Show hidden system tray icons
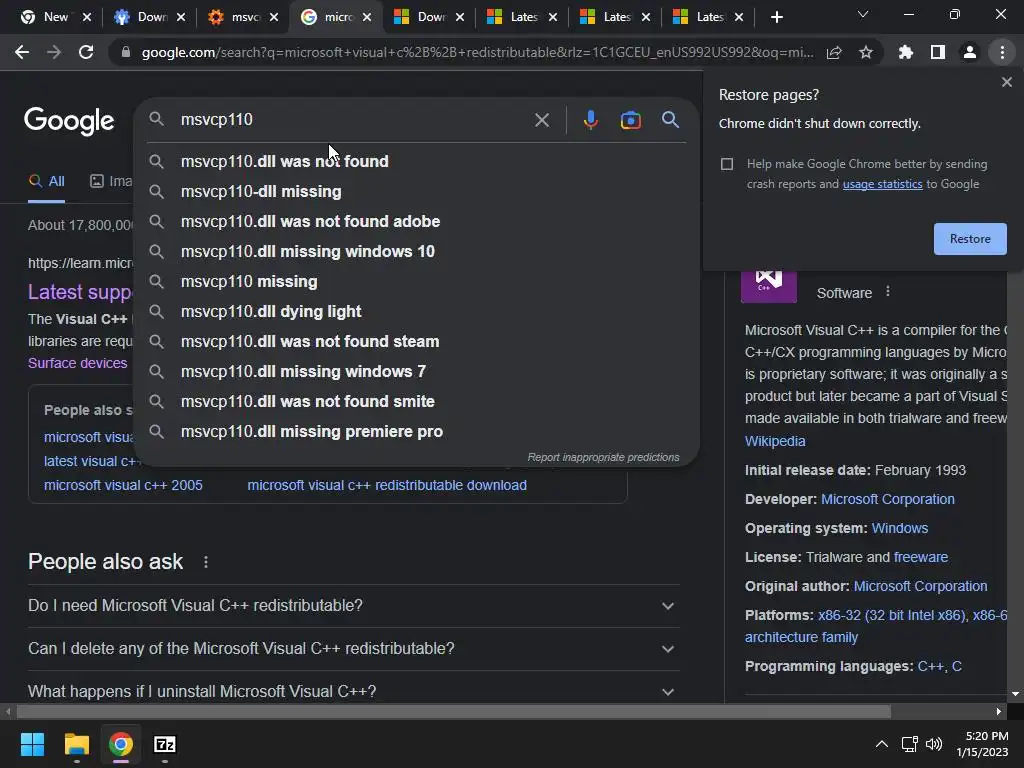 click(882, 743)
